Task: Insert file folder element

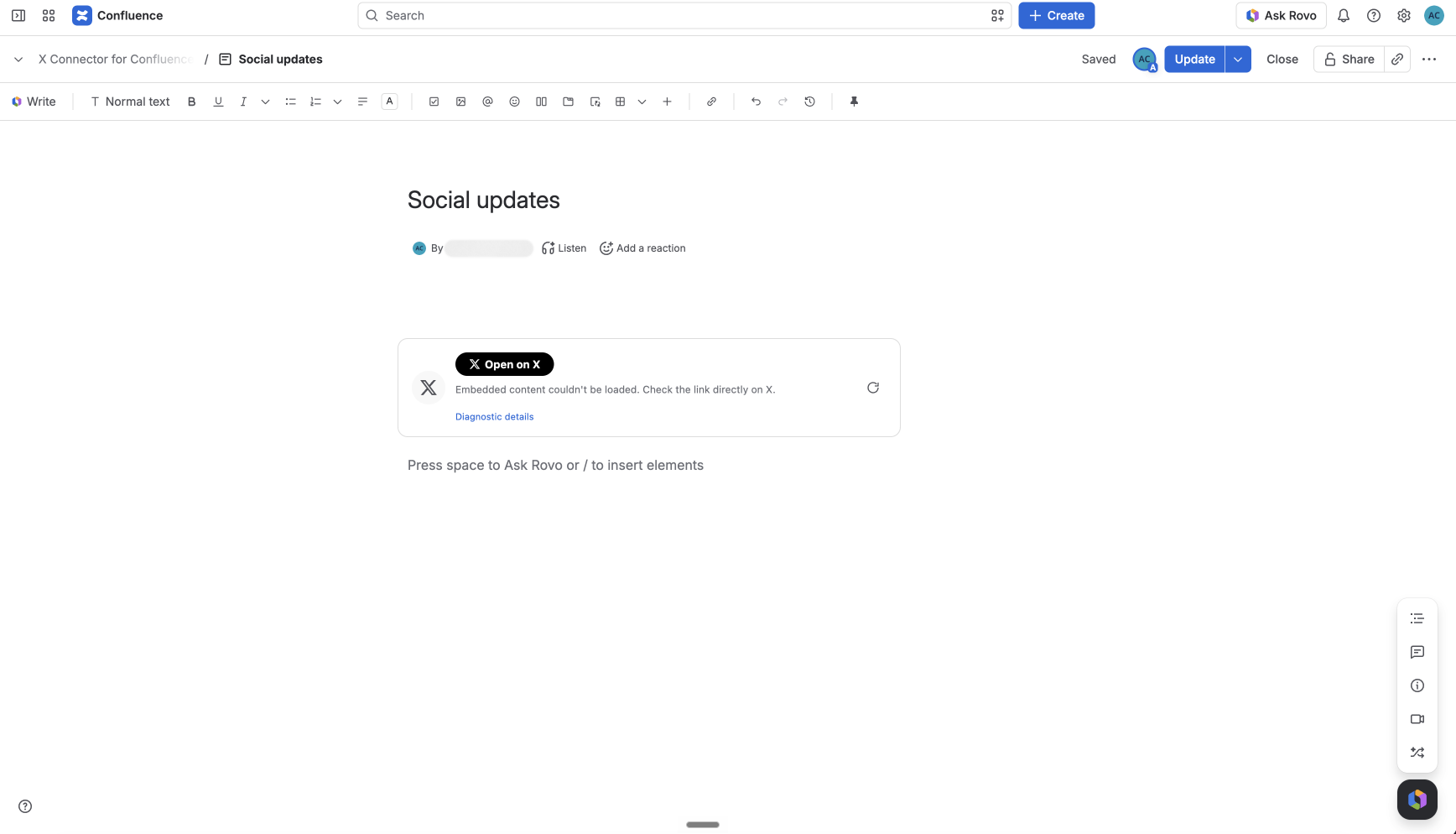Action: pyautogui.click(x=568, y=102)
